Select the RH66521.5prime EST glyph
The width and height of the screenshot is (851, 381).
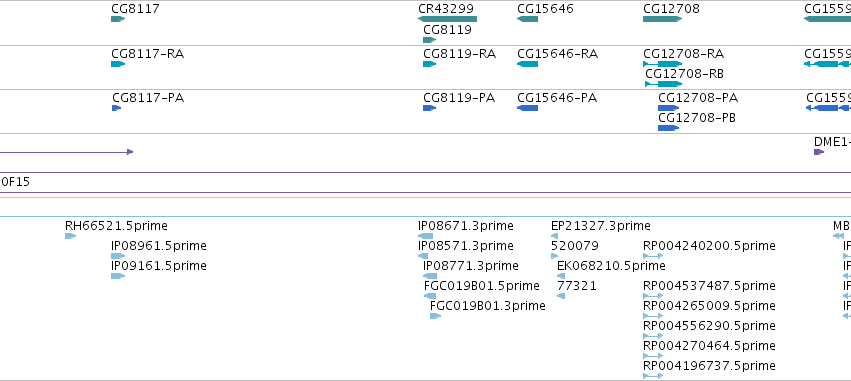70,236
